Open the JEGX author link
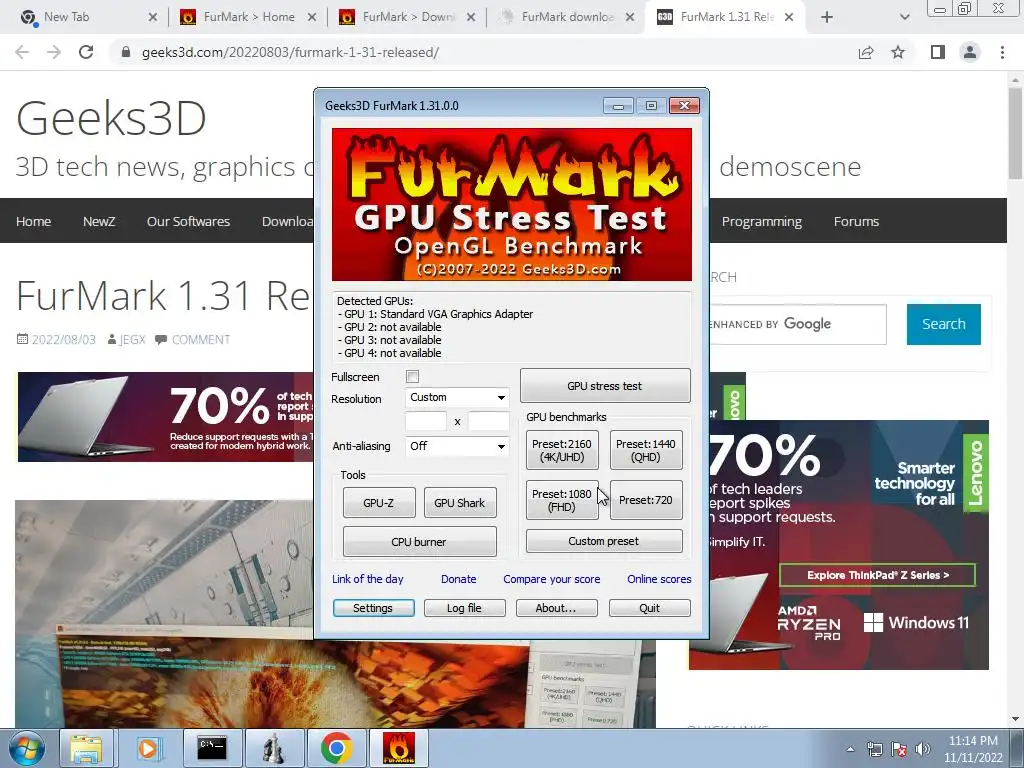Viewport: 1024px width, 768px height. pos(132,340)
